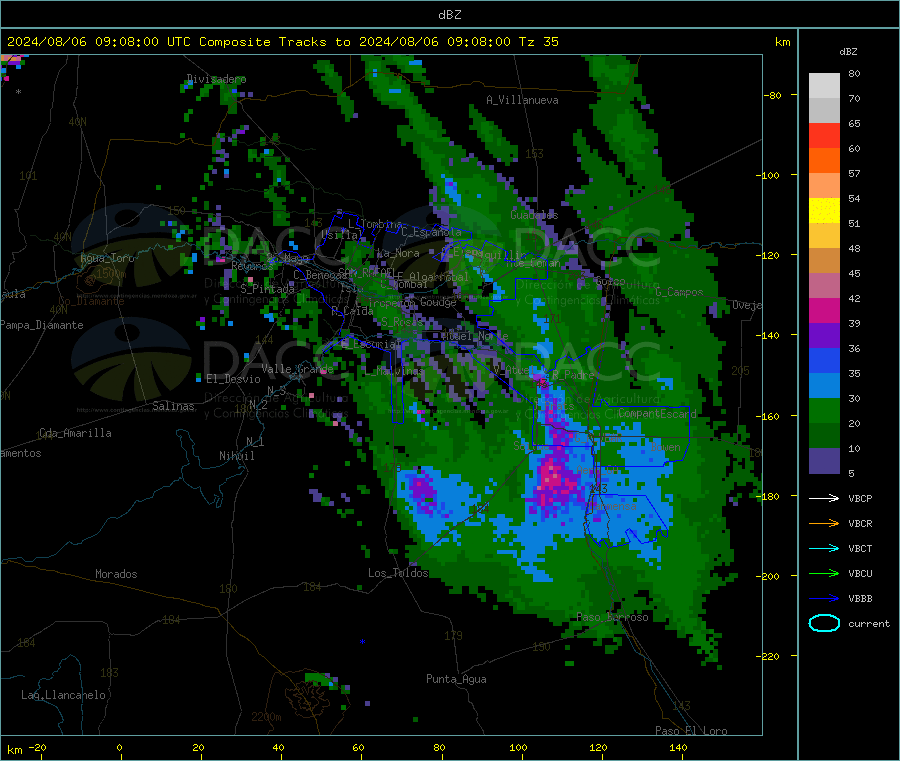
Task: Click the 'Guadales' map label
Action: [534, 215]
